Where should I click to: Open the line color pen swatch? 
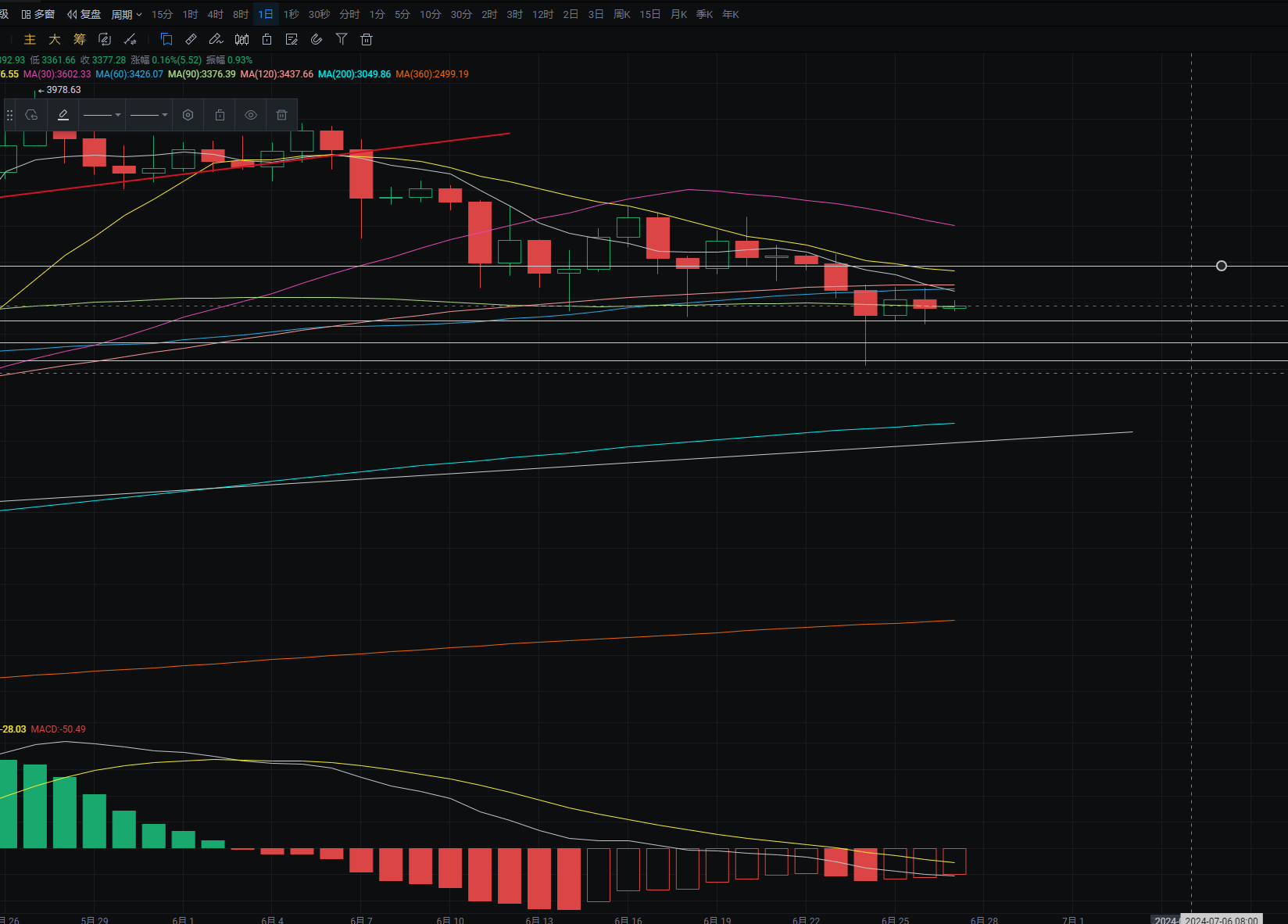point(63,115)
